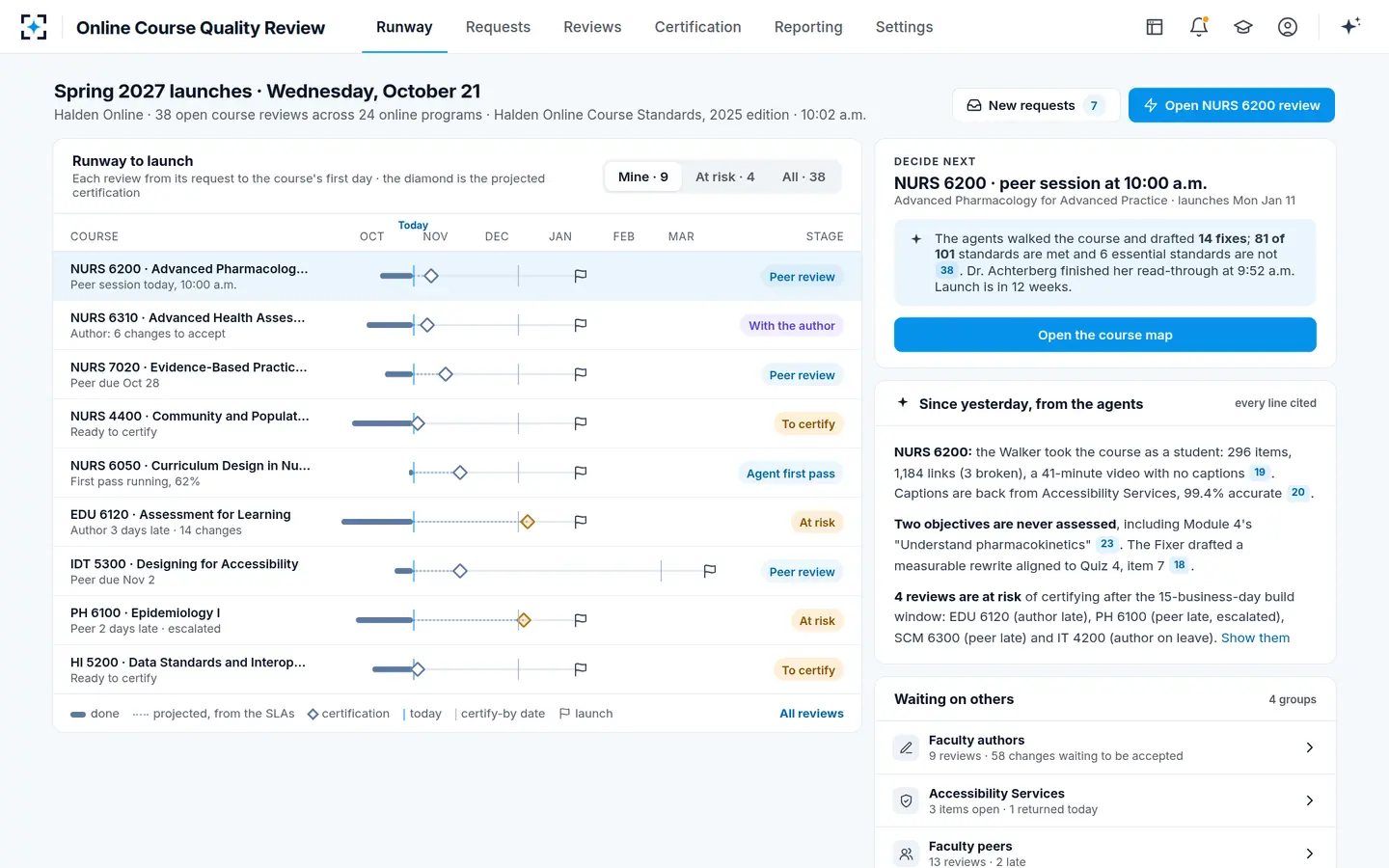Click the at-risk diamond for EDU 6120
This screenshot has width=1389, height=868.
tap(527, 522)
